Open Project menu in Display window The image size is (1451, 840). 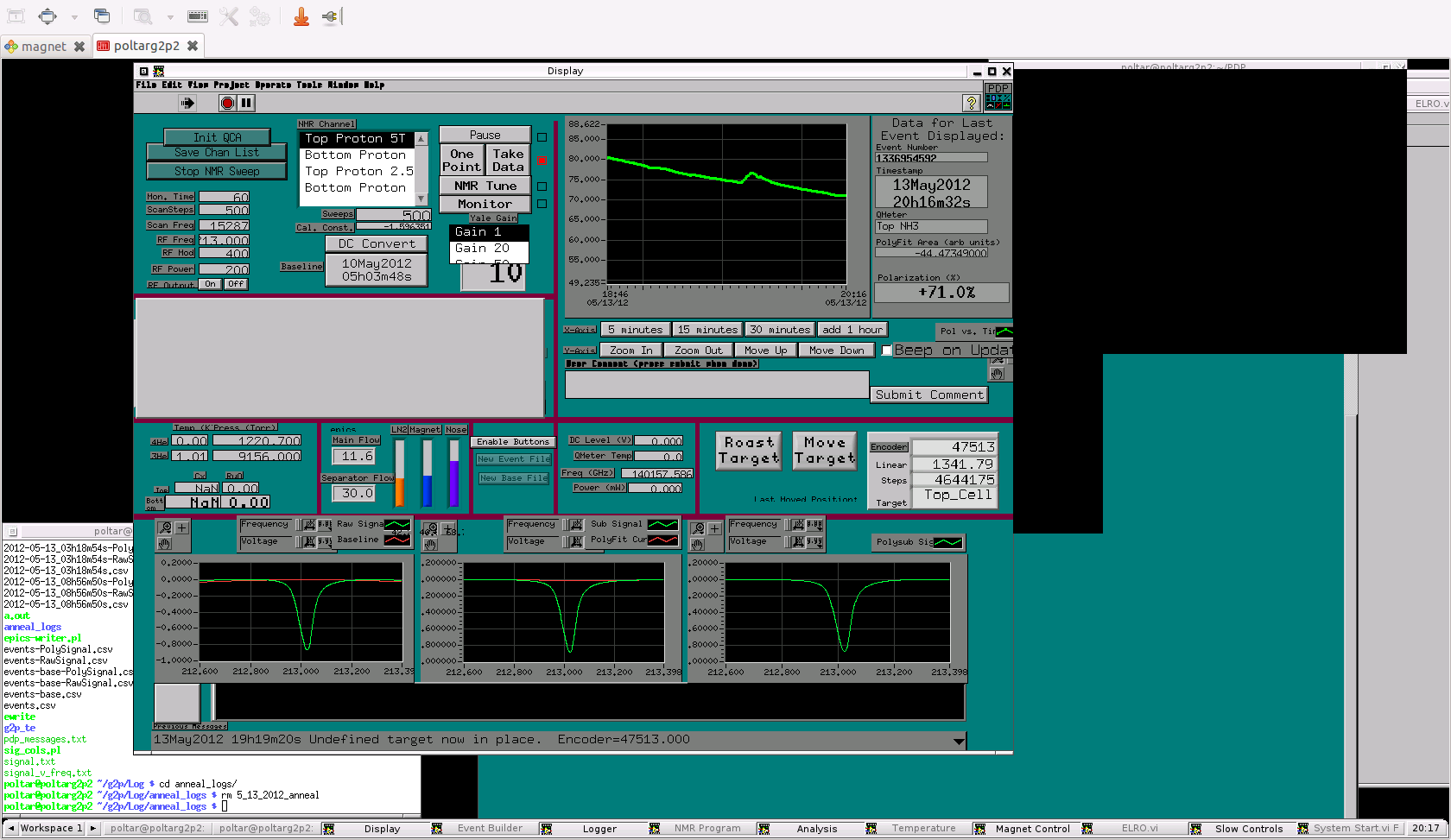[232, 85]
